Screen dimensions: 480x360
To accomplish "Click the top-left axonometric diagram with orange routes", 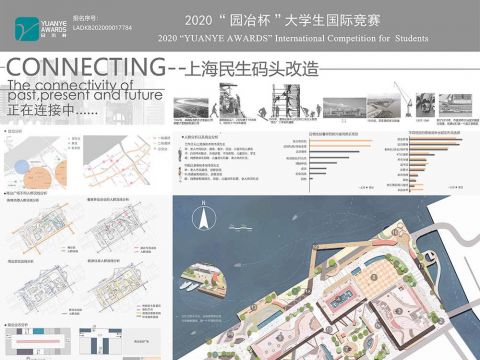I will [42, 227].
